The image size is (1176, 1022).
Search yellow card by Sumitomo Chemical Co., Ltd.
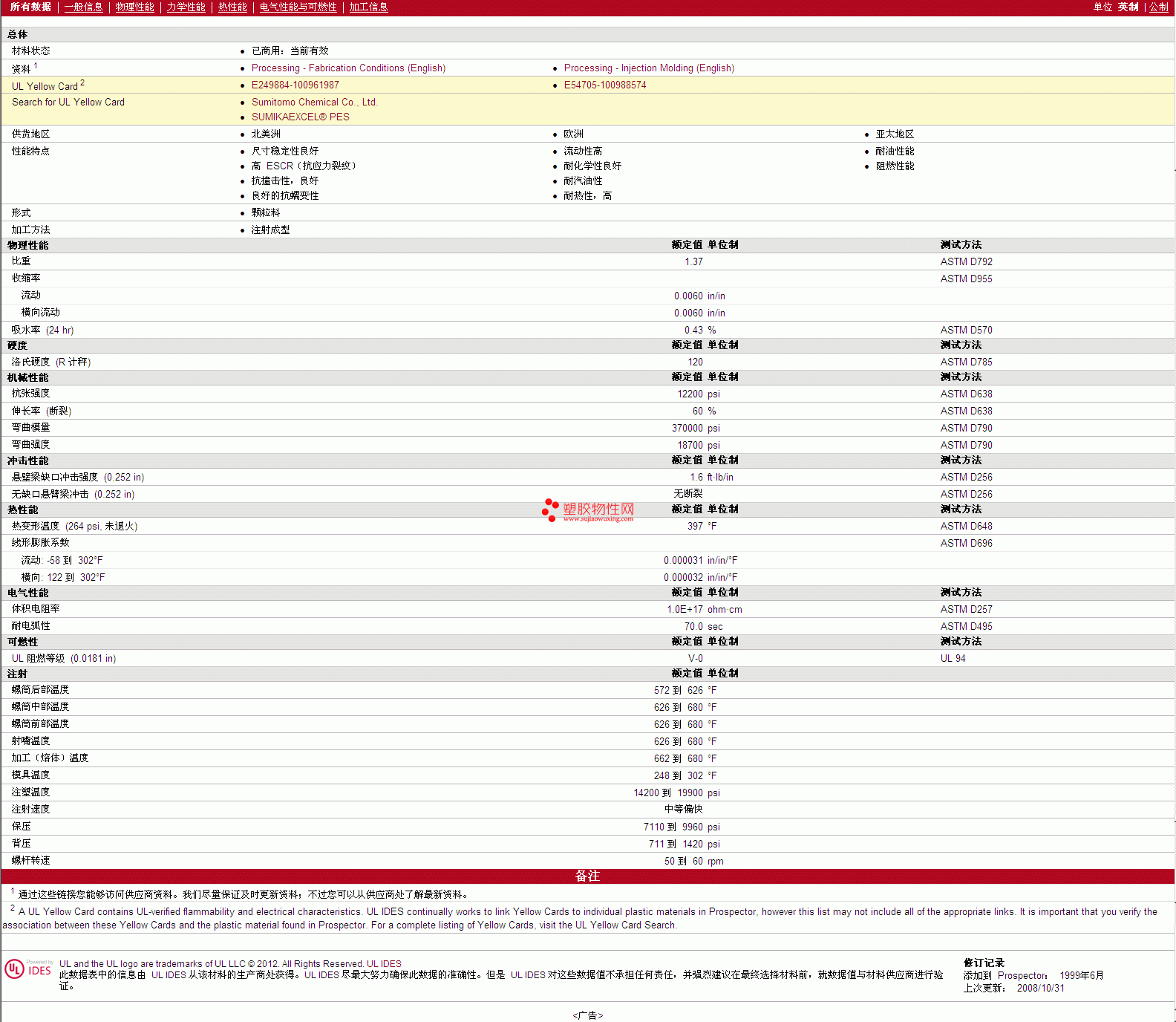coord(315,102)
